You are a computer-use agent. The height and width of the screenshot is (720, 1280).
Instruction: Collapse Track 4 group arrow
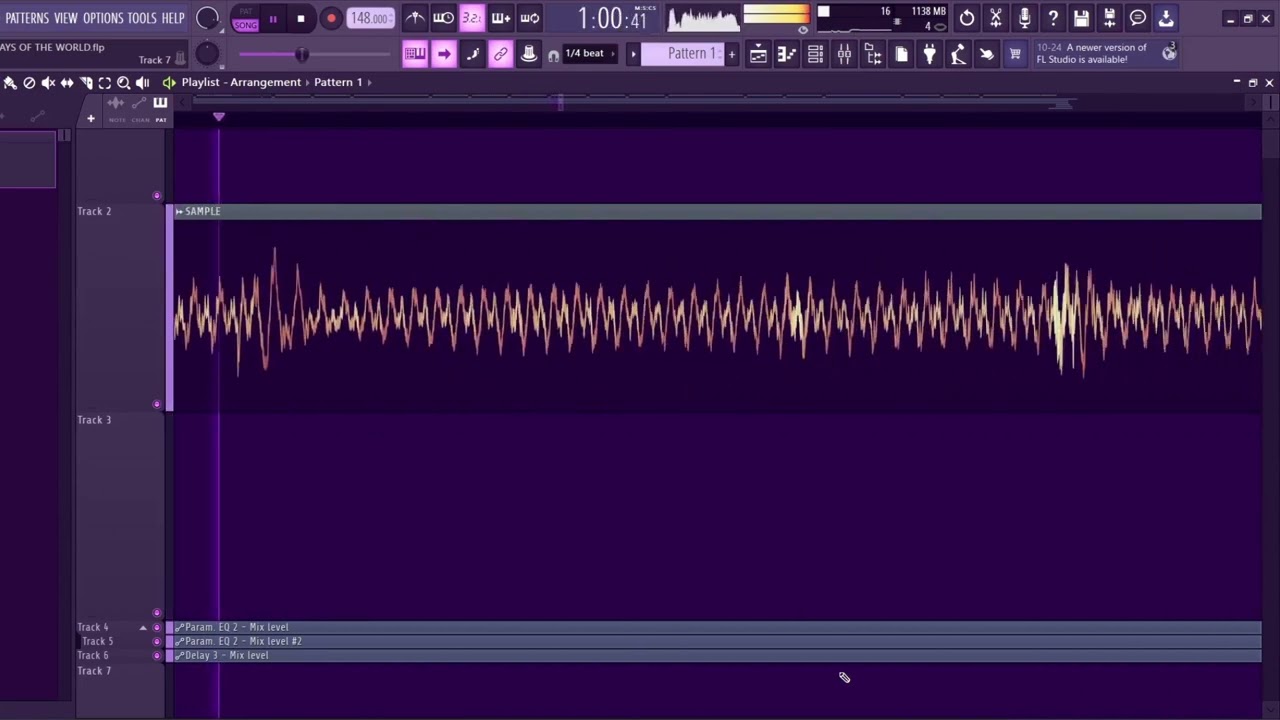143,628
